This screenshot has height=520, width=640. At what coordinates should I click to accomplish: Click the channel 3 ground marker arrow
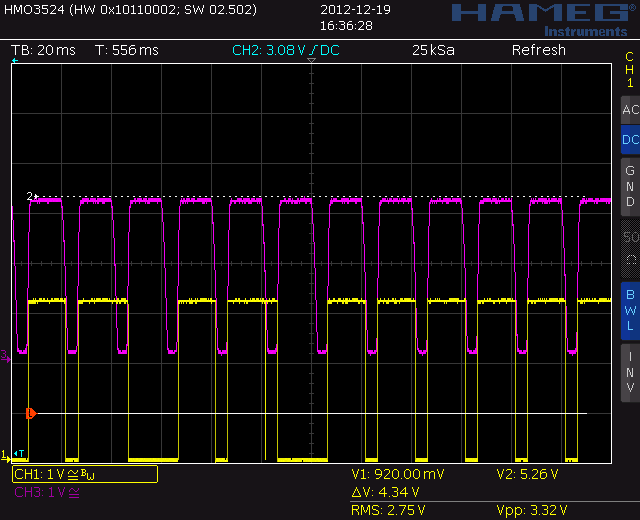[5, 356]
